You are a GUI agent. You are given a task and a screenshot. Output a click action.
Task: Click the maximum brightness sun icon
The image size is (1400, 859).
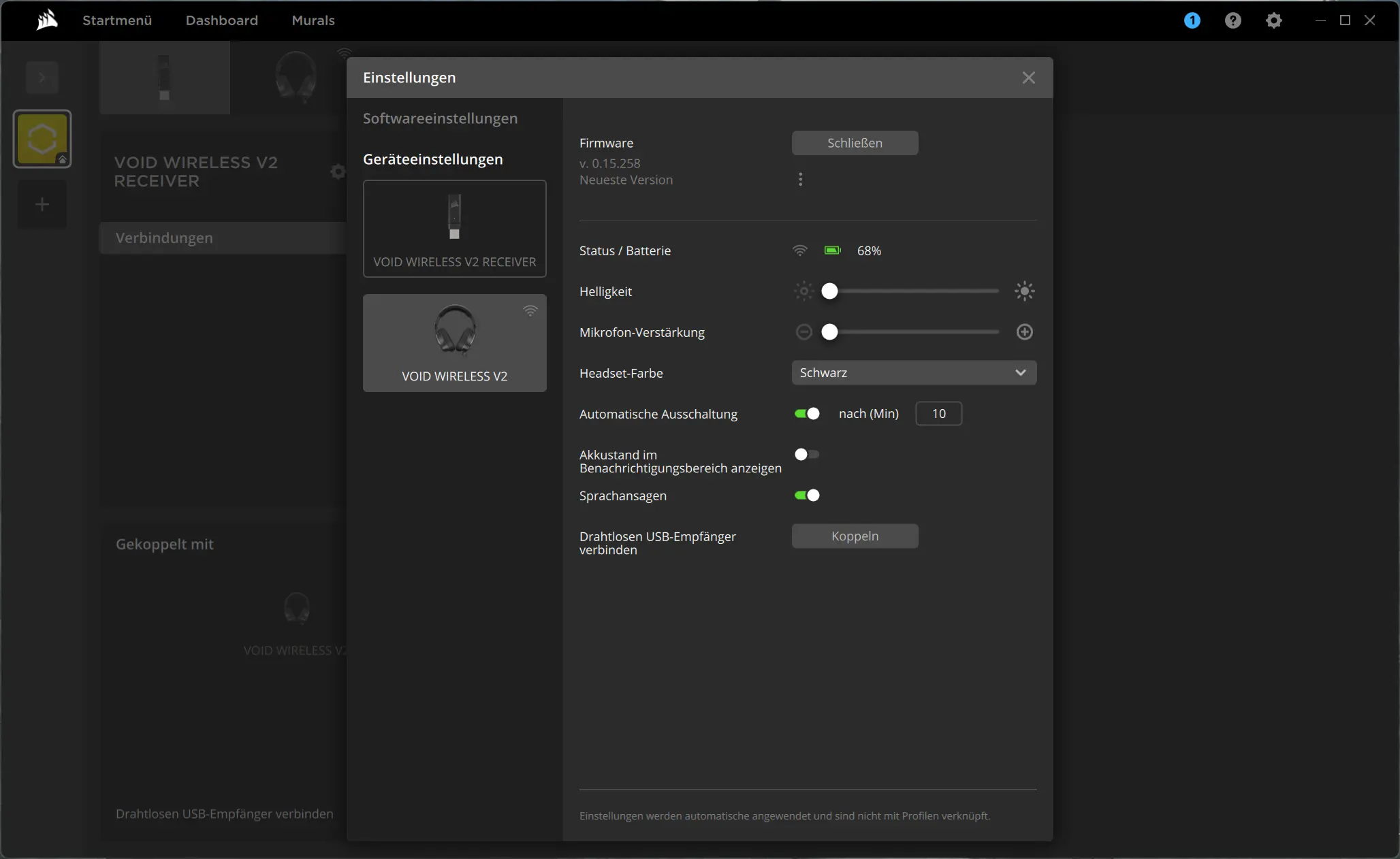tap(1024, 291)
